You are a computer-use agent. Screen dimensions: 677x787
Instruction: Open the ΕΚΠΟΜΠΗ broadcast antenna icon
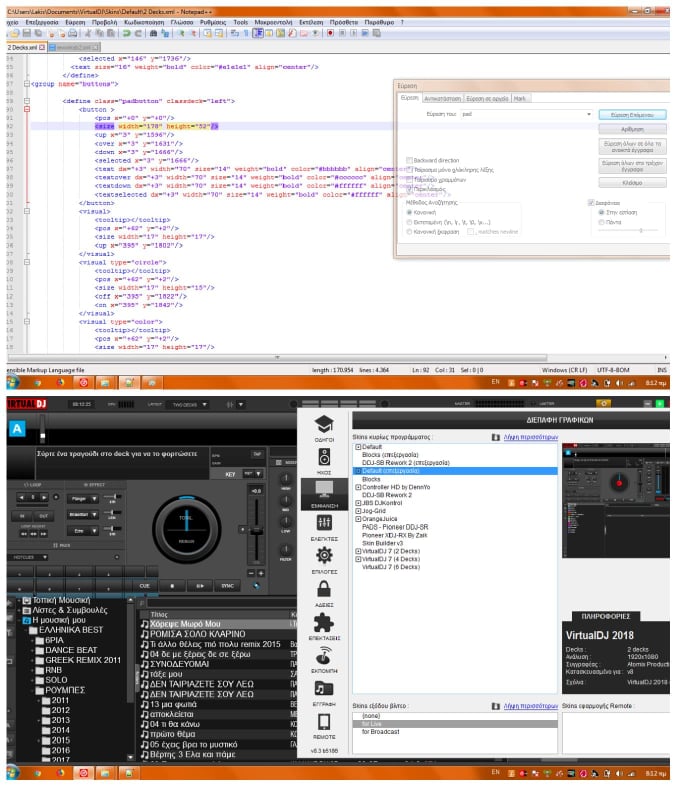point(324,655)
